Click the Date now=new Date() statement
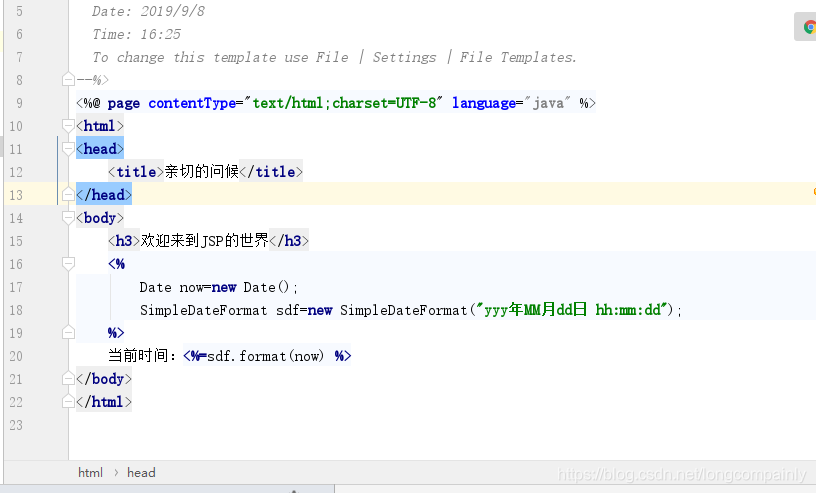Screen dimensions: 816x493 (x=219, y=287)
